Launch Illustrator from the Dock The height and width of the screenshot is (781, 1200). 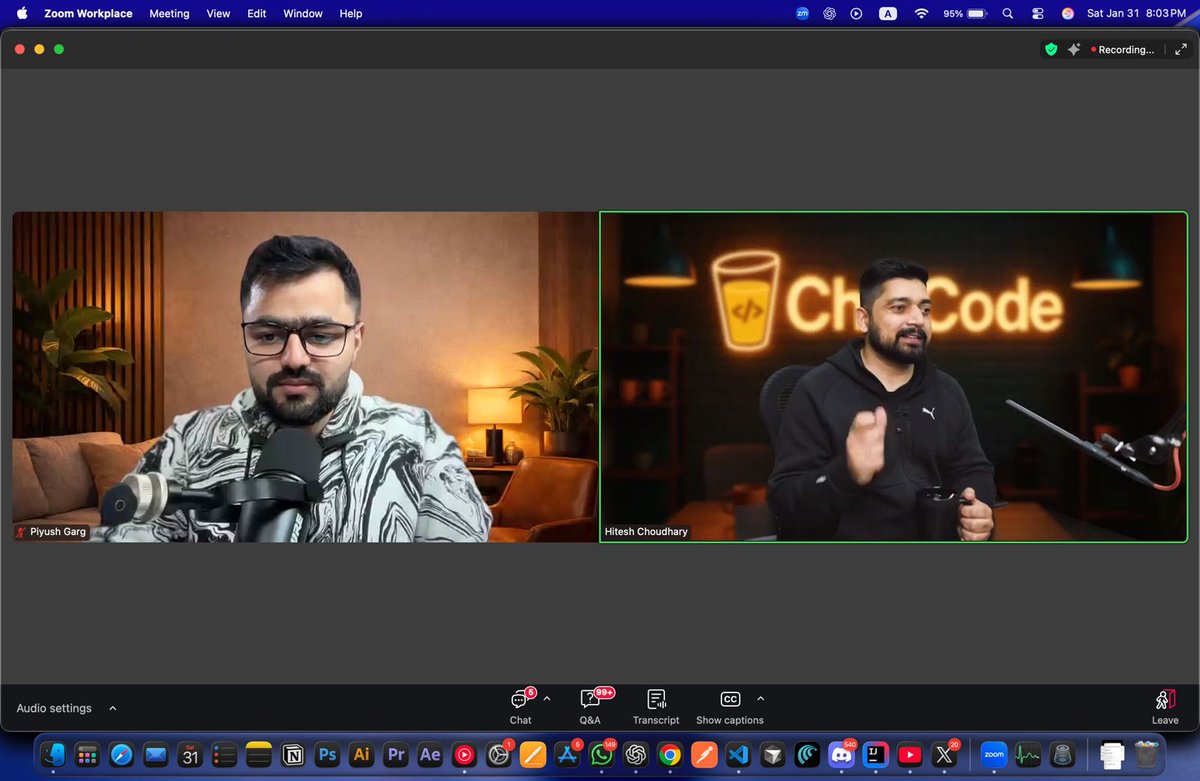pyautogui.click(x=361, y=754)
